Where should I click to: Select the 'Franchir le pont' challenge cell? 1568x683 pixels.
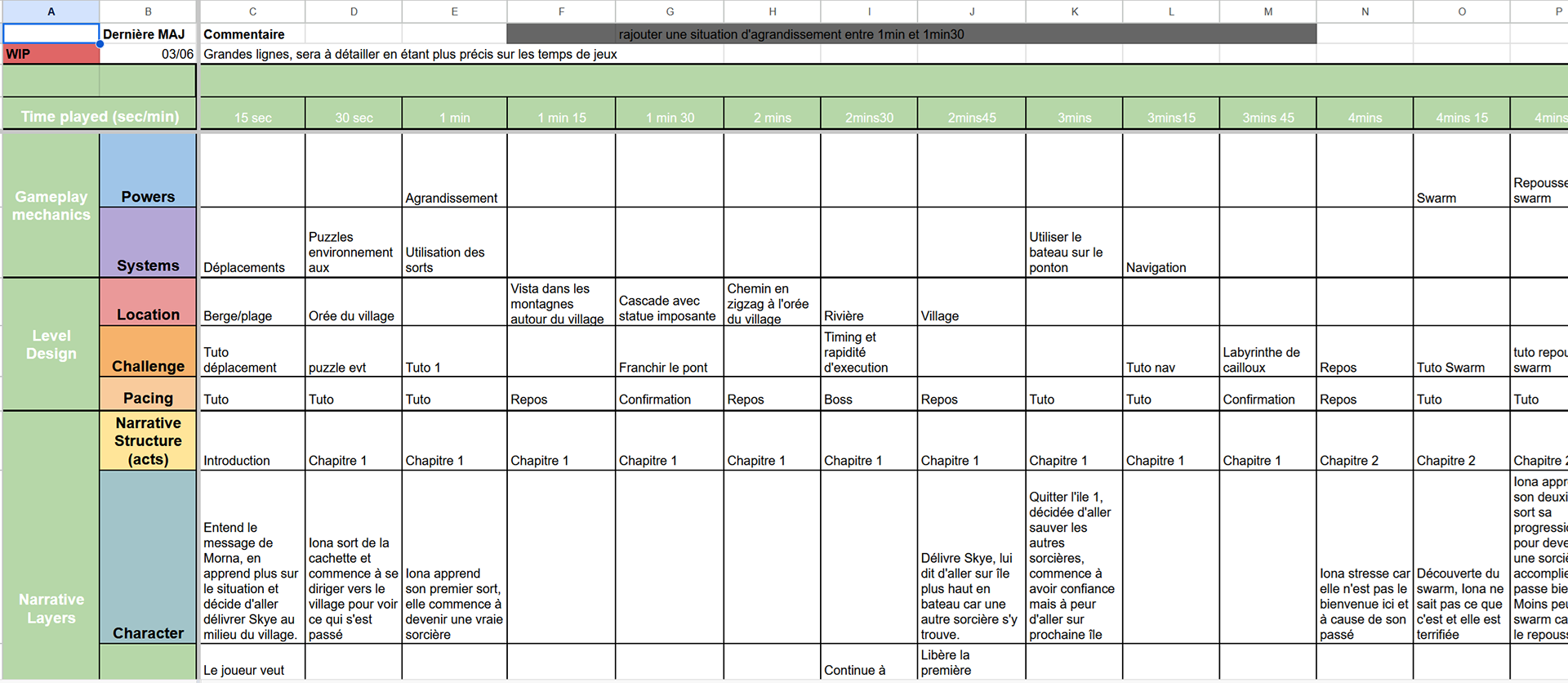pos(670,351)
